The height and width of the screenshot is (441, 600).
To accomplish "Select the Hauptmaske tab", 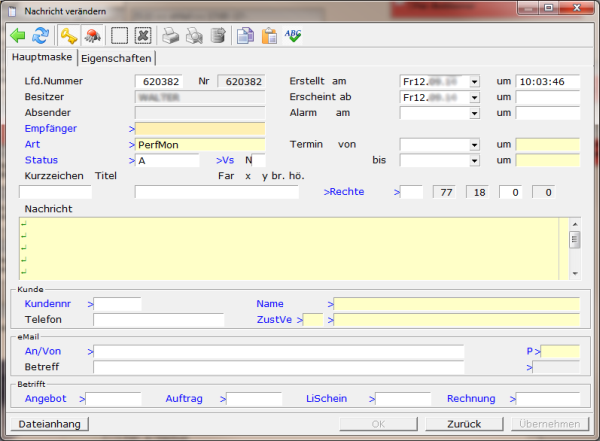I will pos(42,58).
